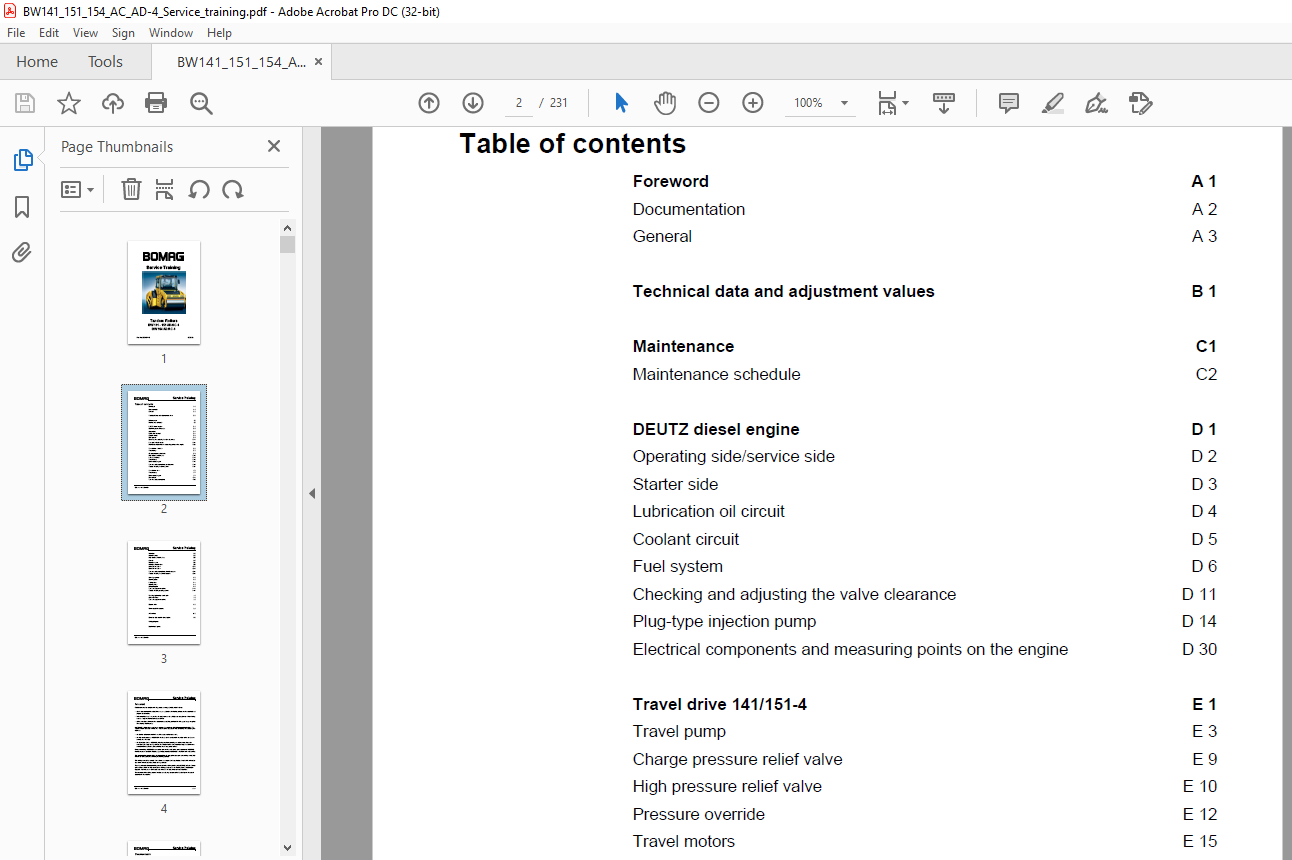Click Charge pressure relief valve entry
This screenshot has width=1292, height=860.
(738, 759)
